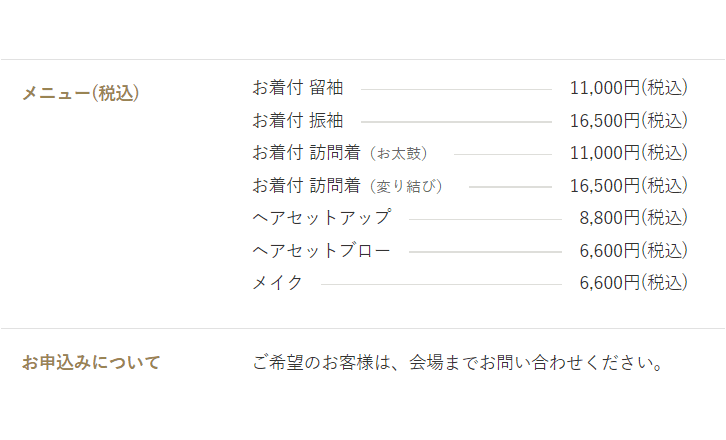
Task: Select the お着付 留袖 menu item
Action: click(x=298, y=88)
